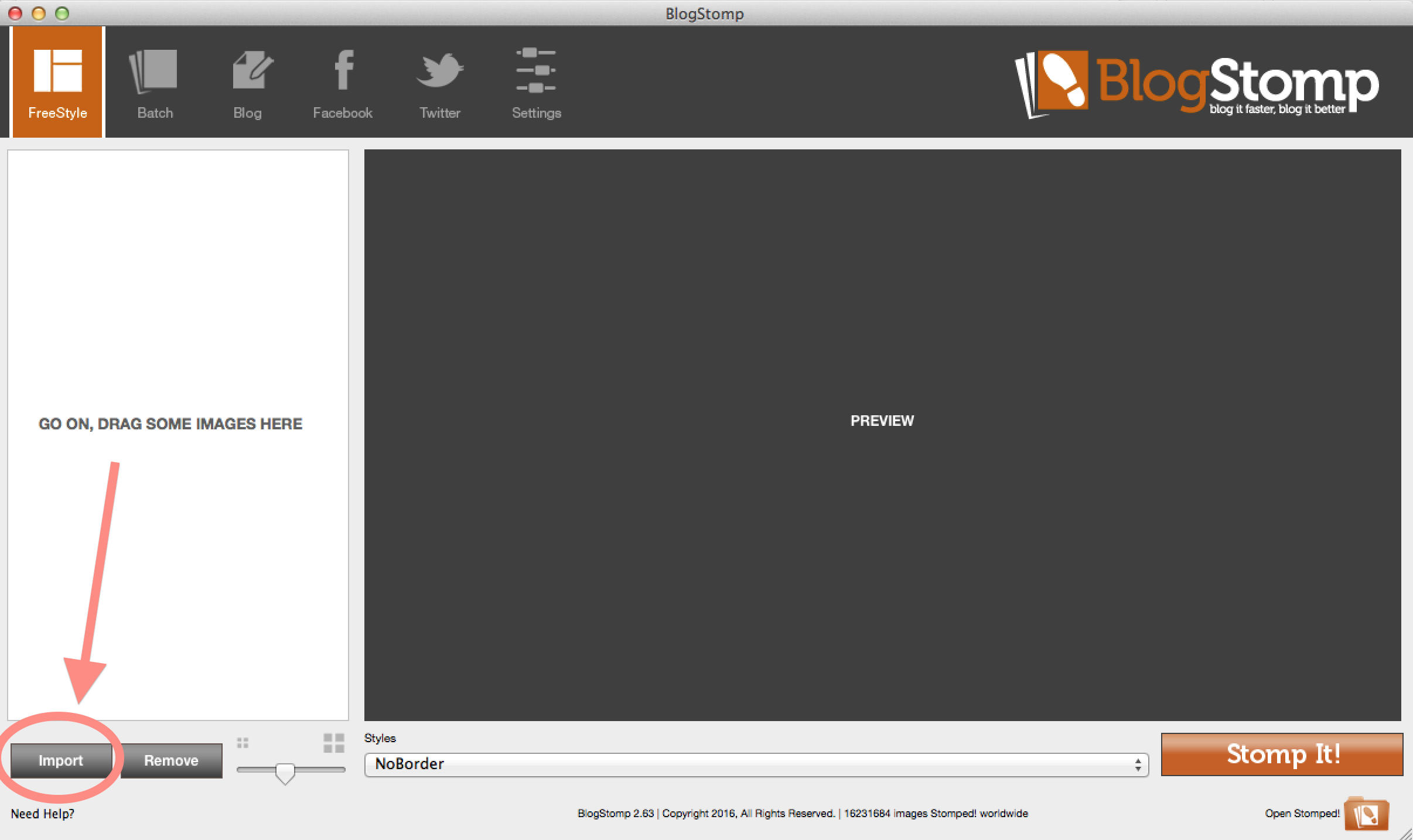The width and height of the screenshot is (1413, 840).
Task: Click the Import button
Action: 61,760
